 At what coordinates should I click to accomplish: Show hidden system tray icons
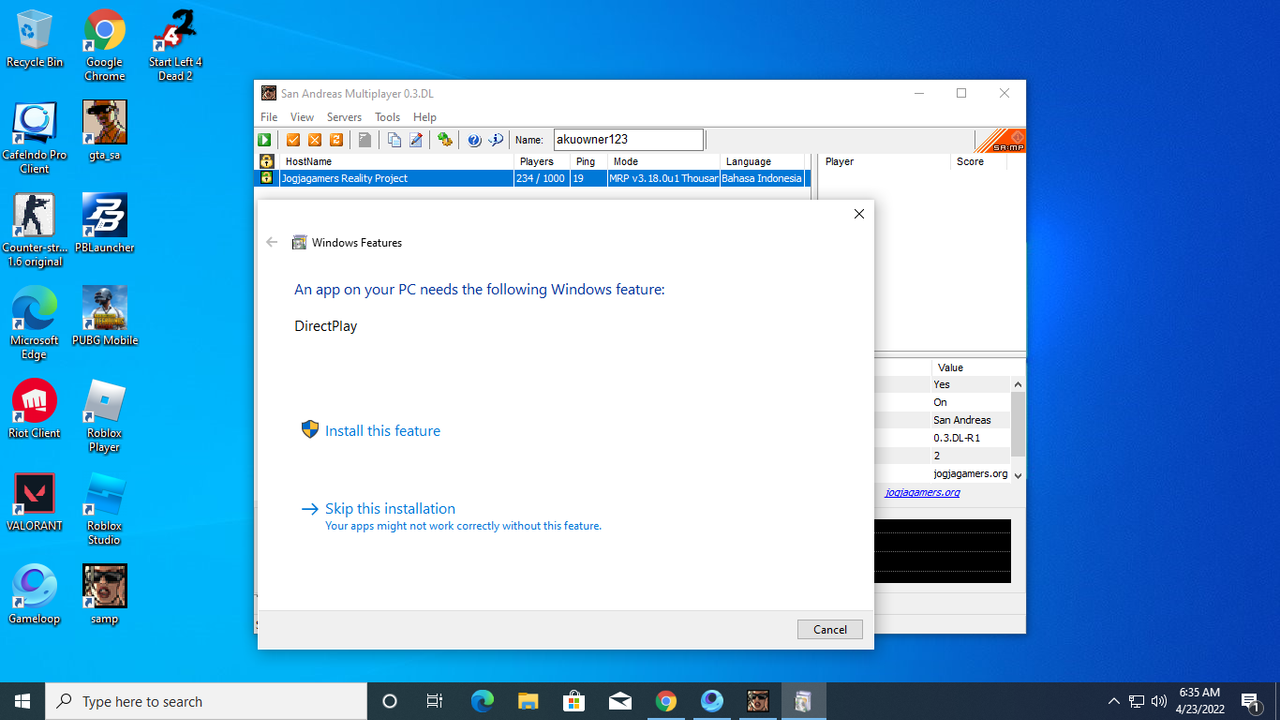1114,701
